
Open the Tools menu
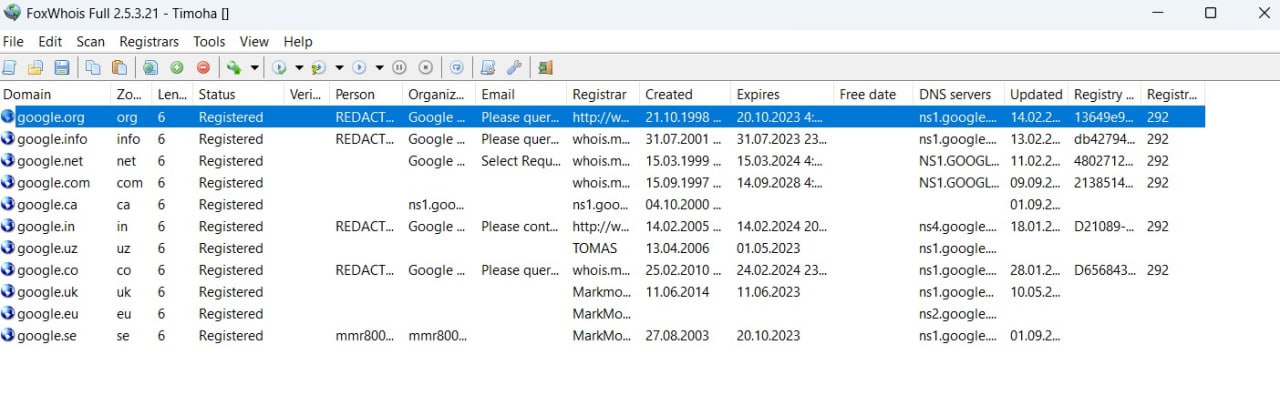coord(209,41)
